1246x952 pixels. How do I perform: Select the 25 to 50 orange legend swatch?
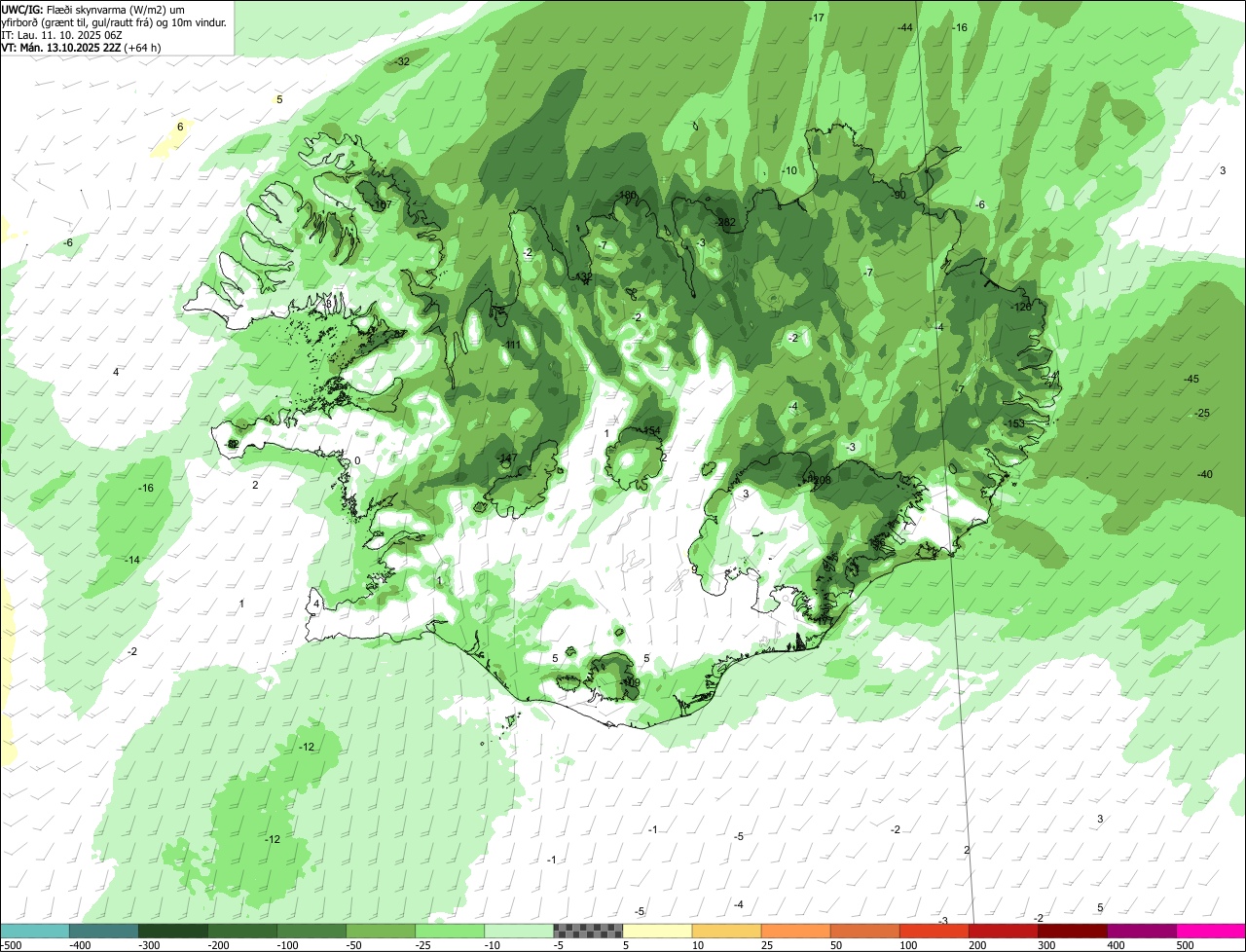point(795,931)
